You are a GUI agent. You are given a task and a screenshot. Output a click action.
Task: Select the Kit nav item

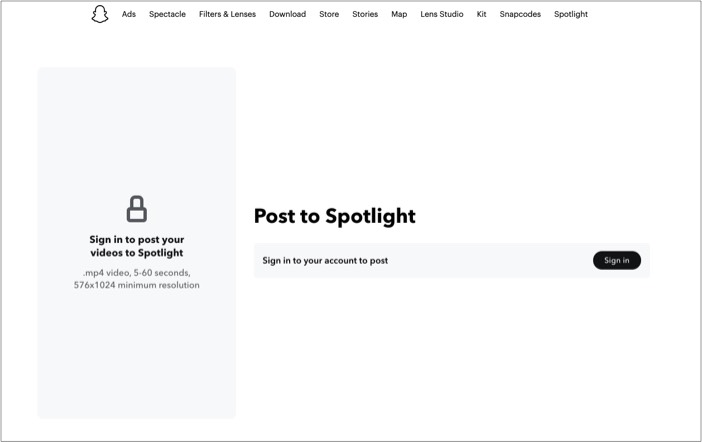481,14
